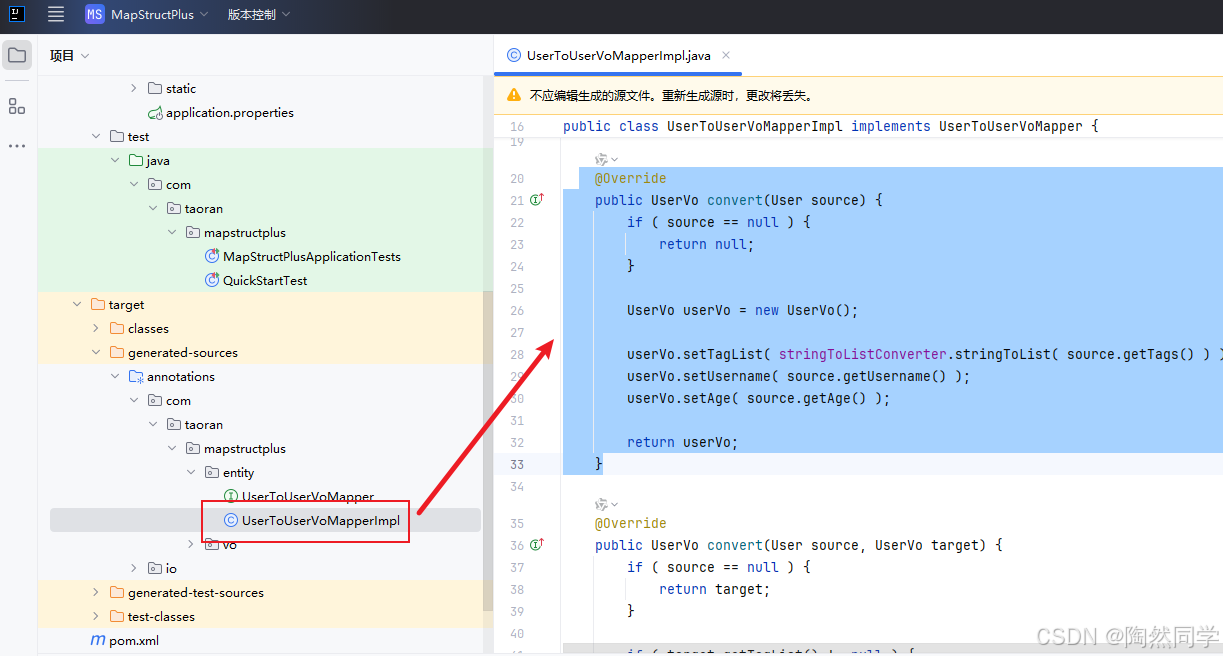The height and width of the screenshot is (656, 1223).
Task: Collapse the target folder
Action: tap(77, 305)
